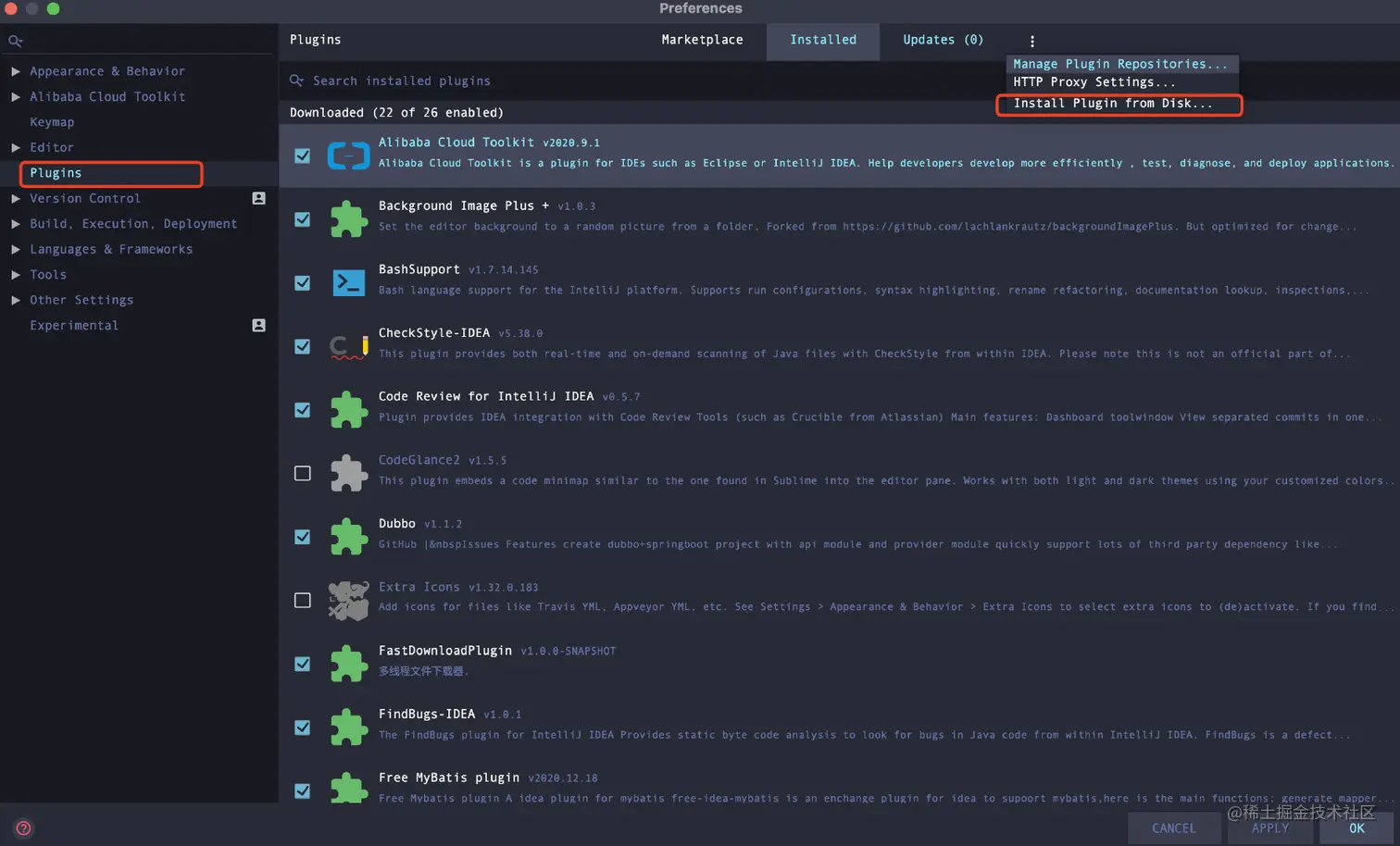Select the FastDownloadPlugin name text
This screenshot has width=1400, height=846.
click(444, 651)
